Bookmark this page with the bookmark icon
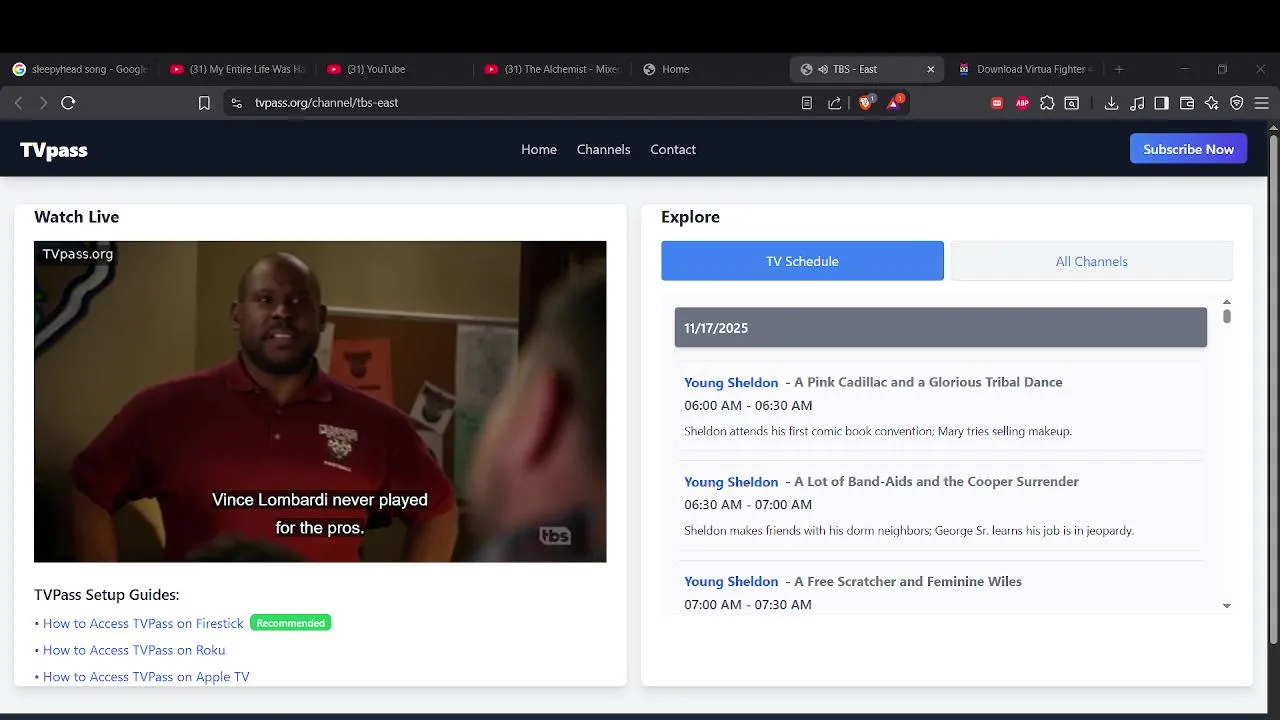The image size is (1280, 720). click(204, 102)
